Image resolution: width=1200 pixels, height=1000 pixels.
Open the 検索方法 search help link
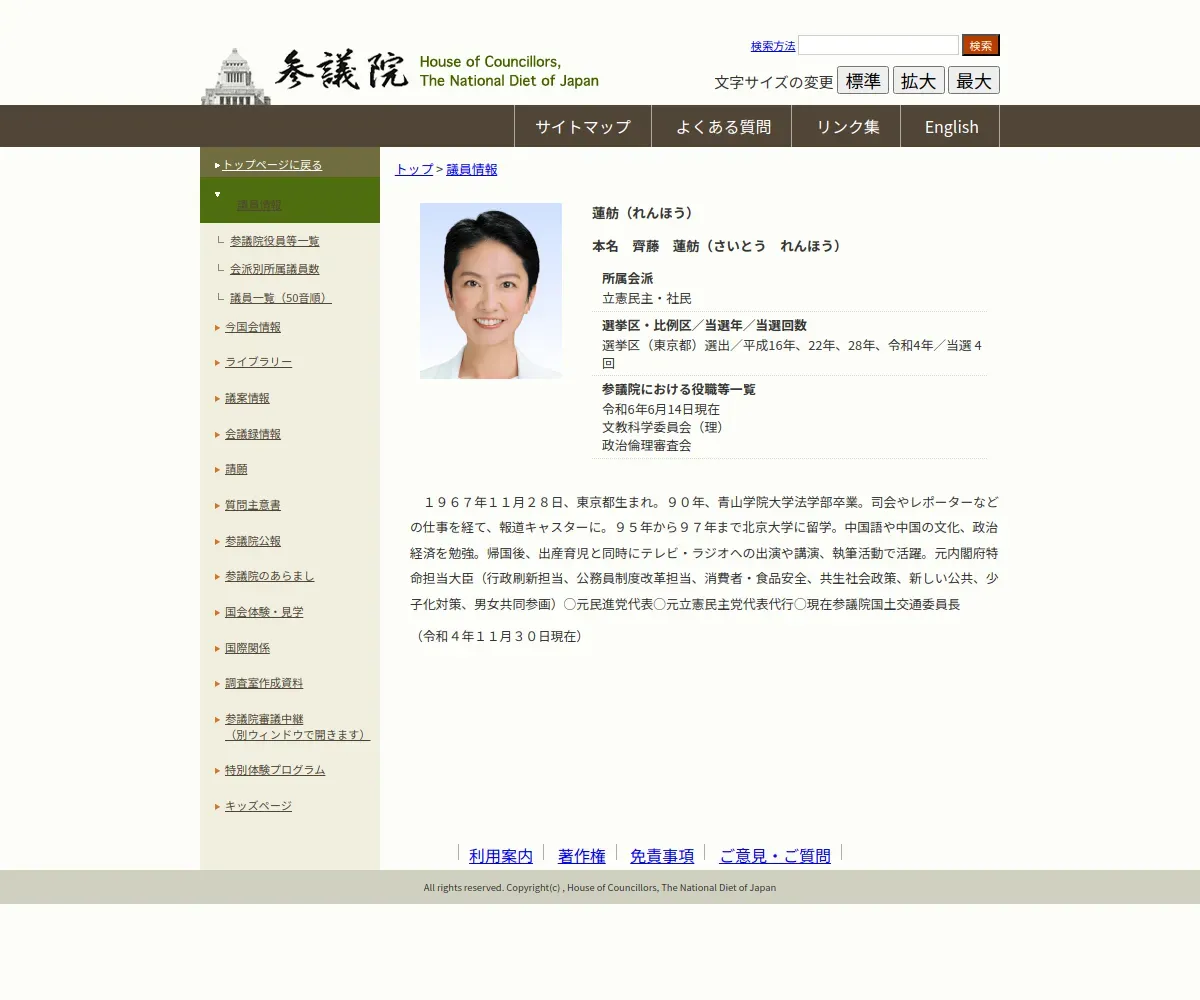click(773, 46)
